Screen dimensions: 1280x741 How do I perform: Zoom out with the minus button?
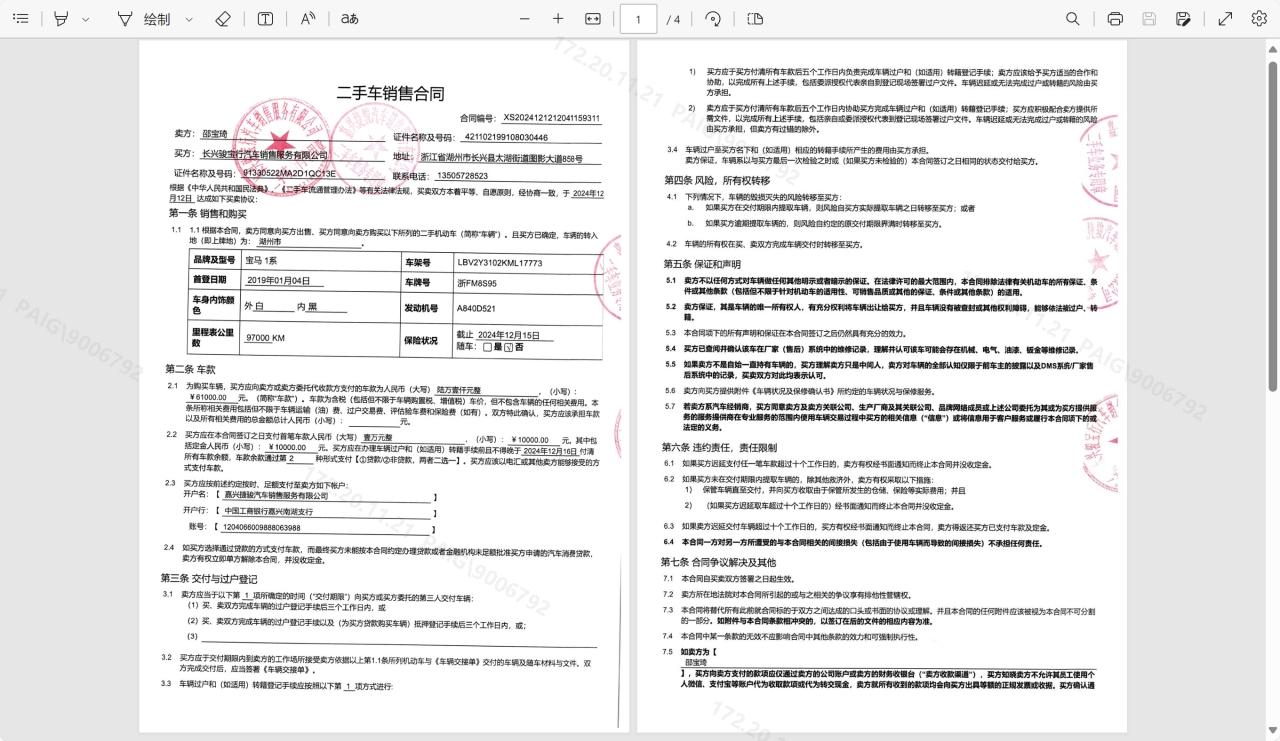[524, 19]
